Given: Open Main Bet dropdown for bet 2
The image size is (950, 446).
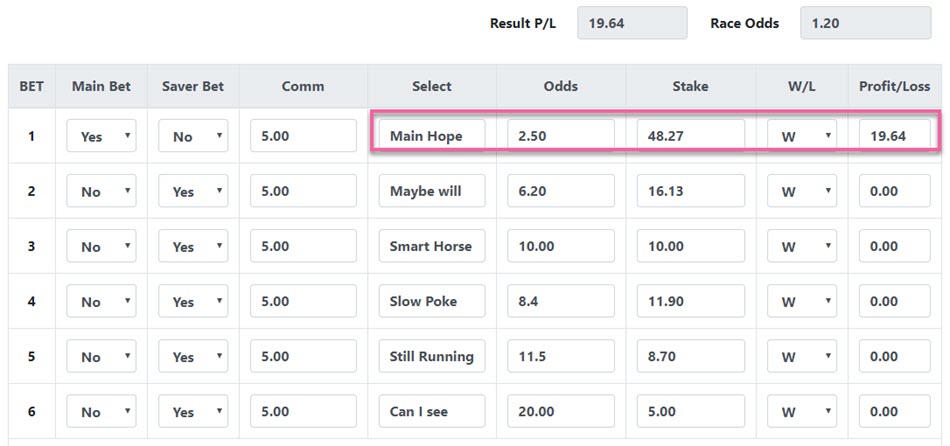Looking at the screenshot, I should [x=101, y=191].
